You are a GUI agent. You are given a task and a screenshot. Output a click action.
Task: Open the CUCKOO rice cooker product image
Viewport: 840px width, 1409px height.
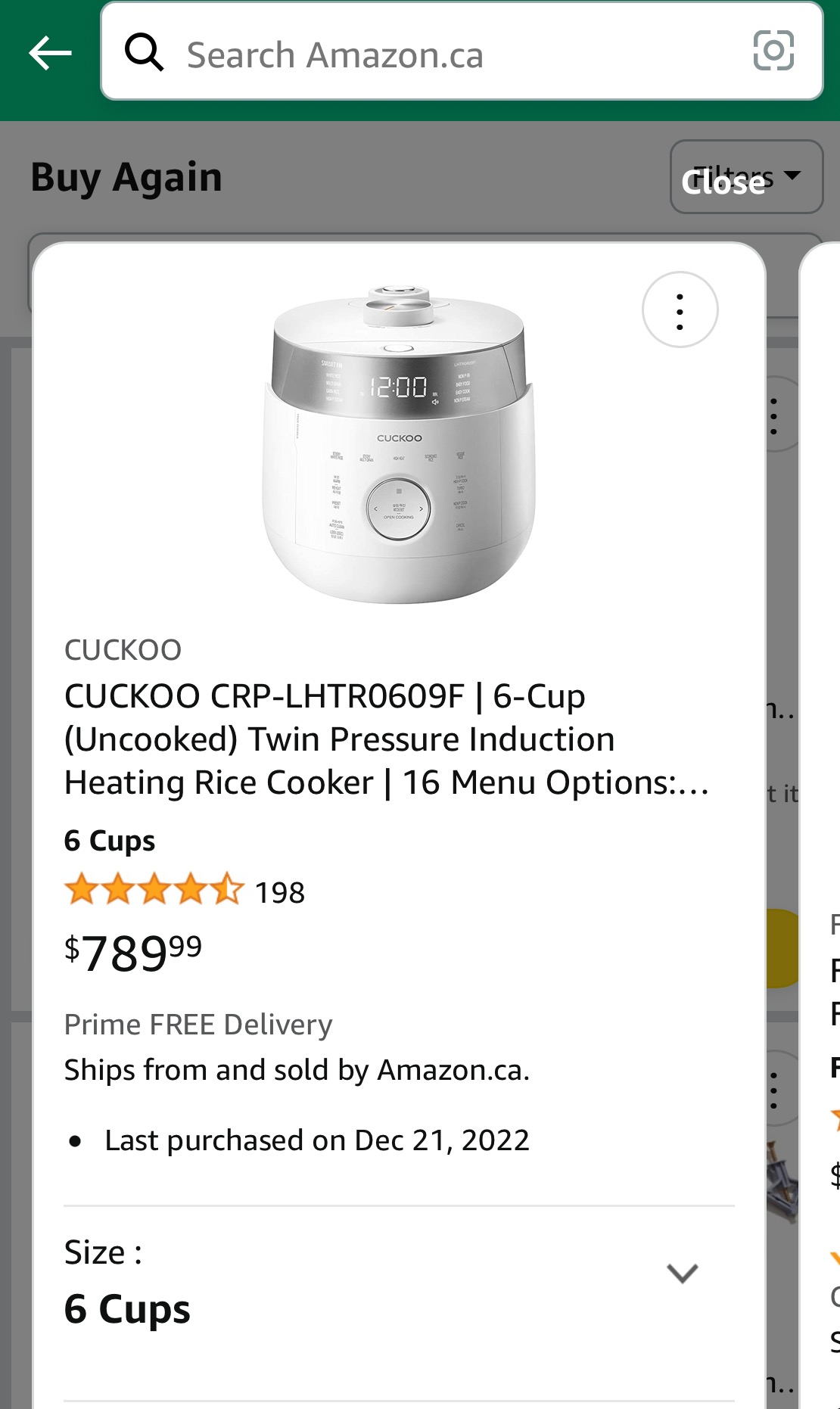click(399, 445)
